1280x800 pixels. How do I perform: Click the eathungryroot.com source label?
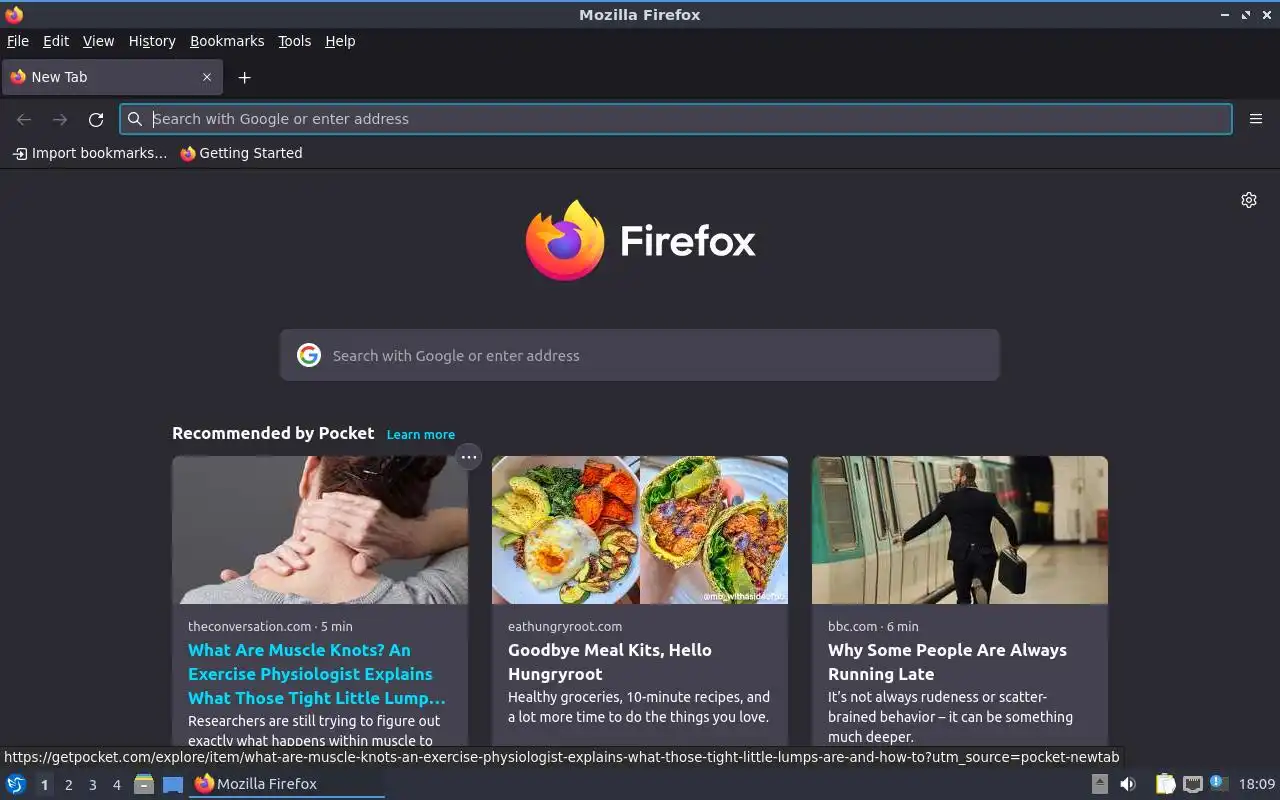565,626
